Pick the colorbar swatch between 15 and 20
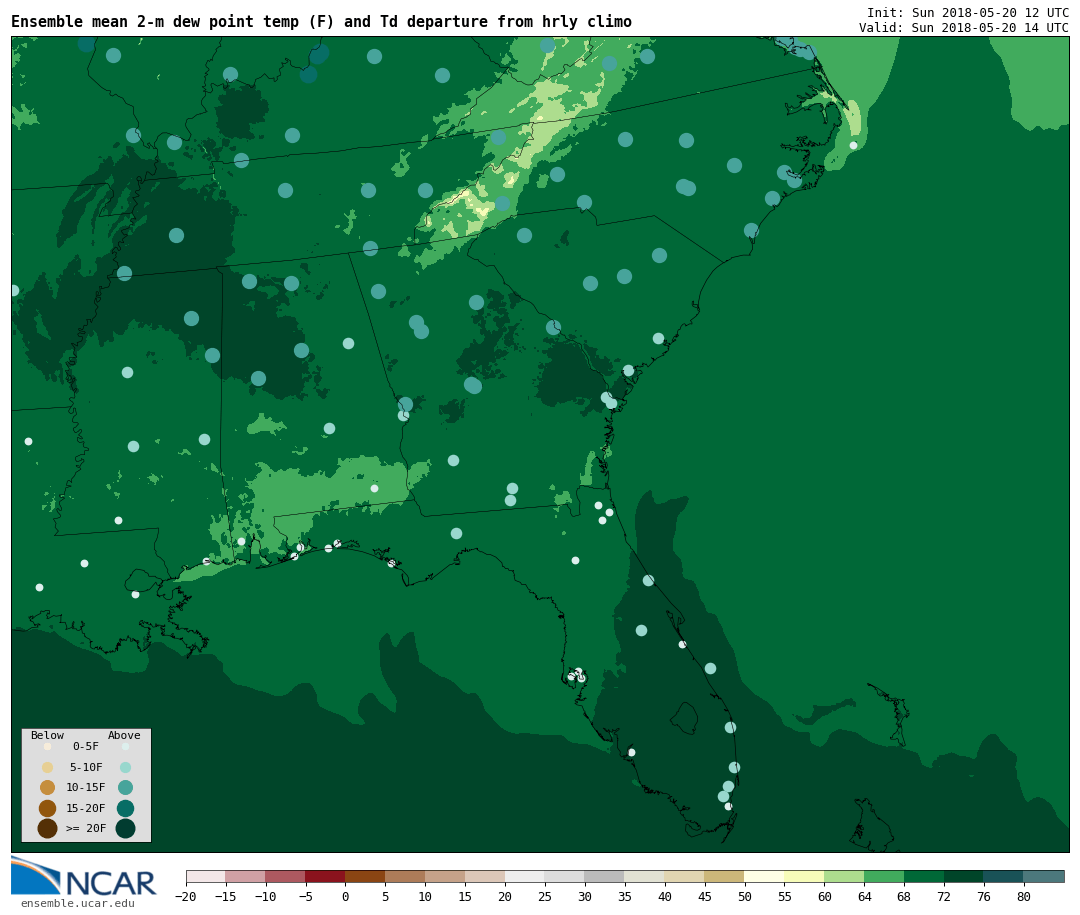Screen dimensions: 1080x915 point(485,876)
